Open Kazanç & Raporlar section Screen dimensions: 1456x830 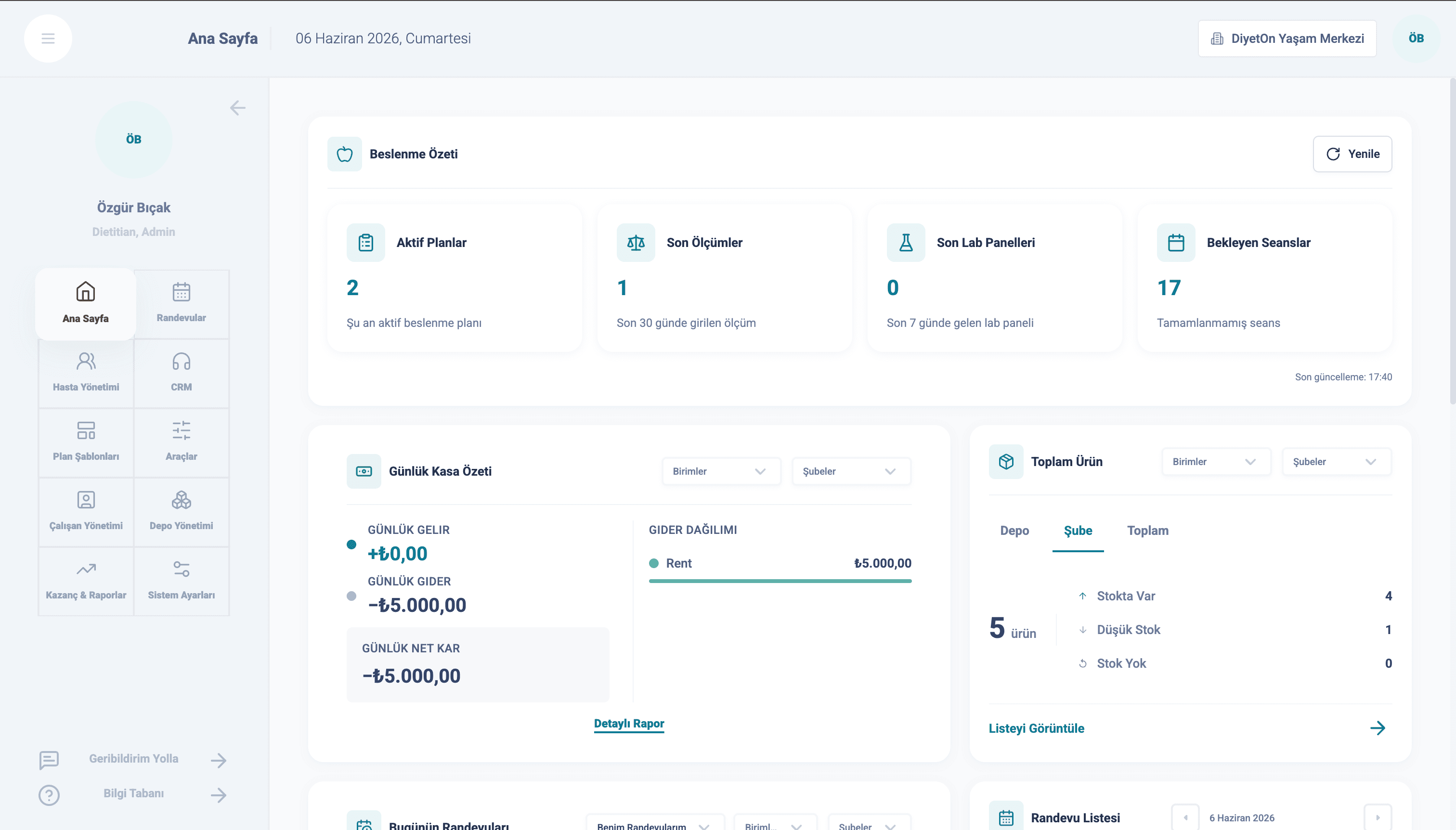86,581
